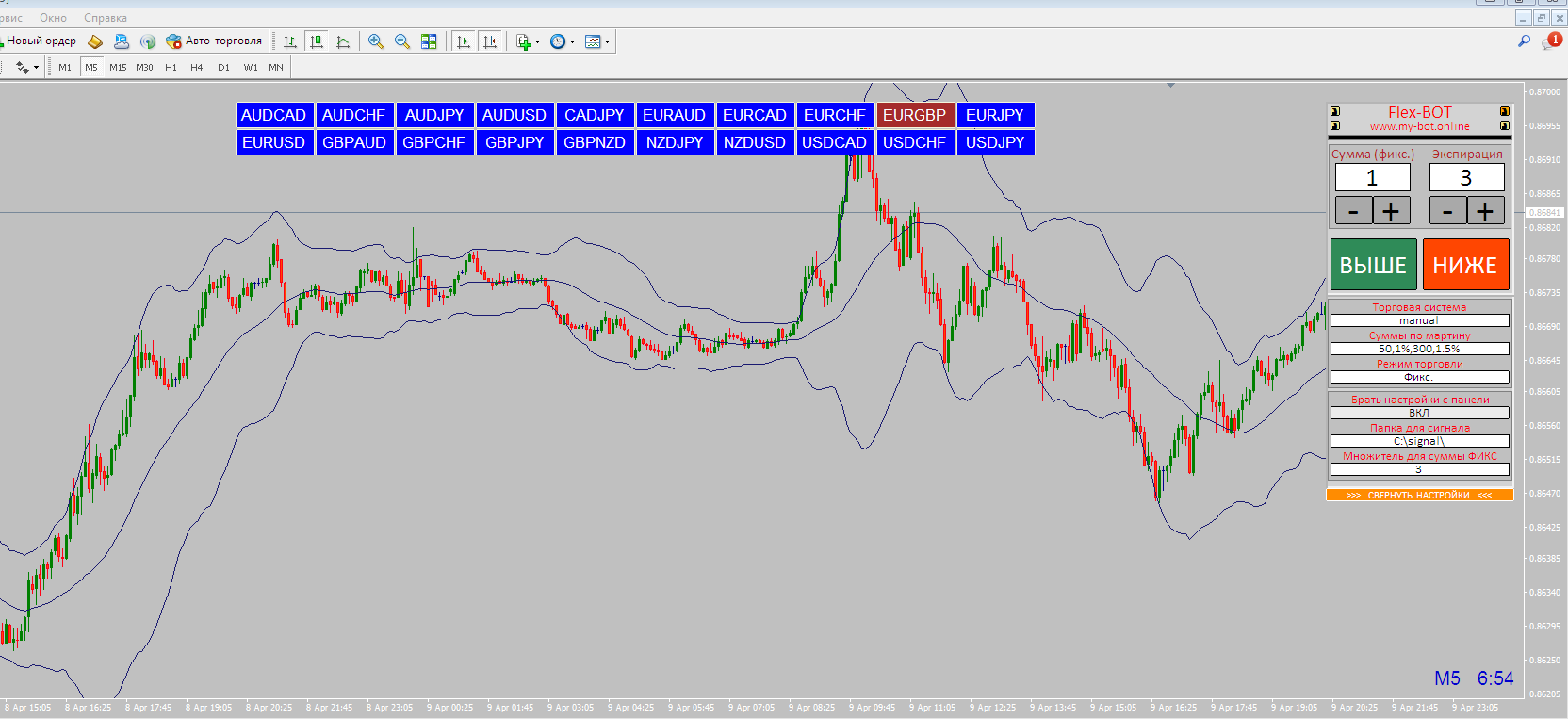Open the Market Watch window icon
1568x719 pixels.
click(x=95, y=41)
